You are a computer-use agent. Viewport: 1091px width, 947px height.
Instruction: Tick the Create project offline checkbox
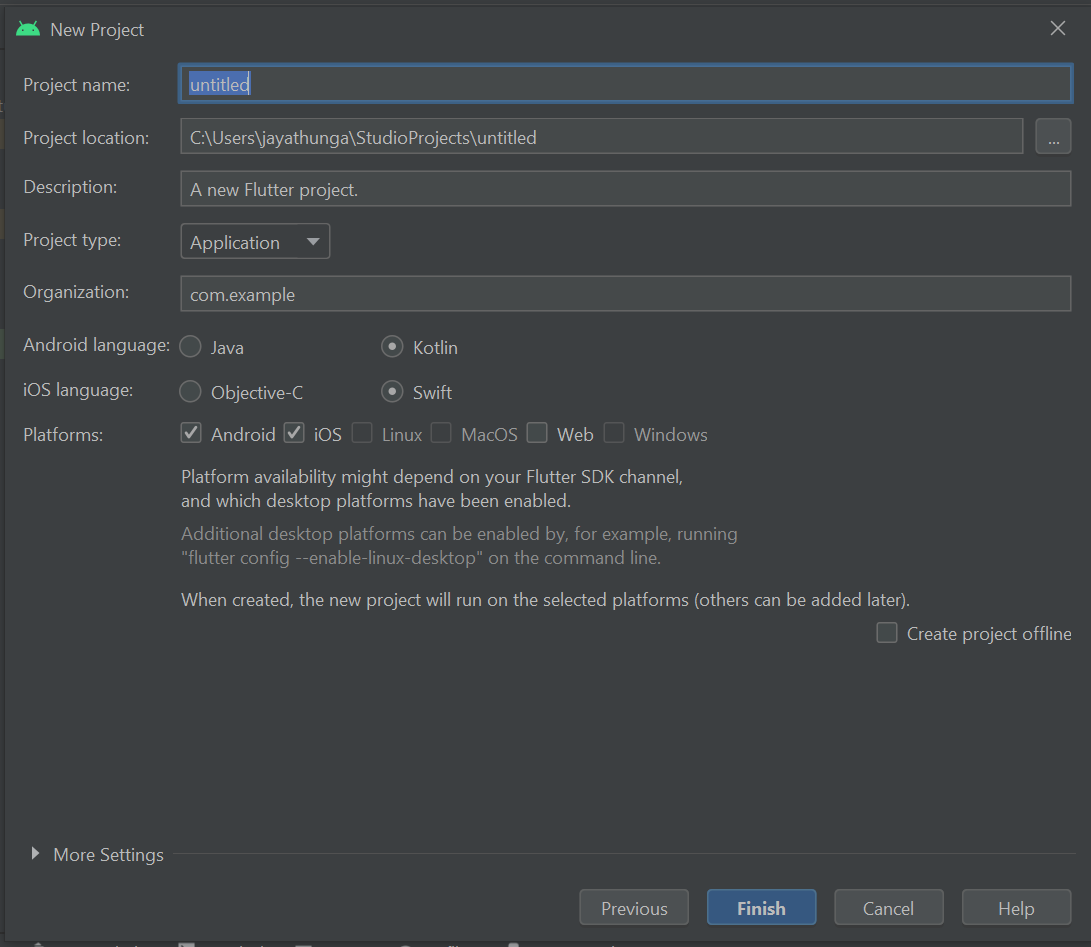(x=887, y=633)
